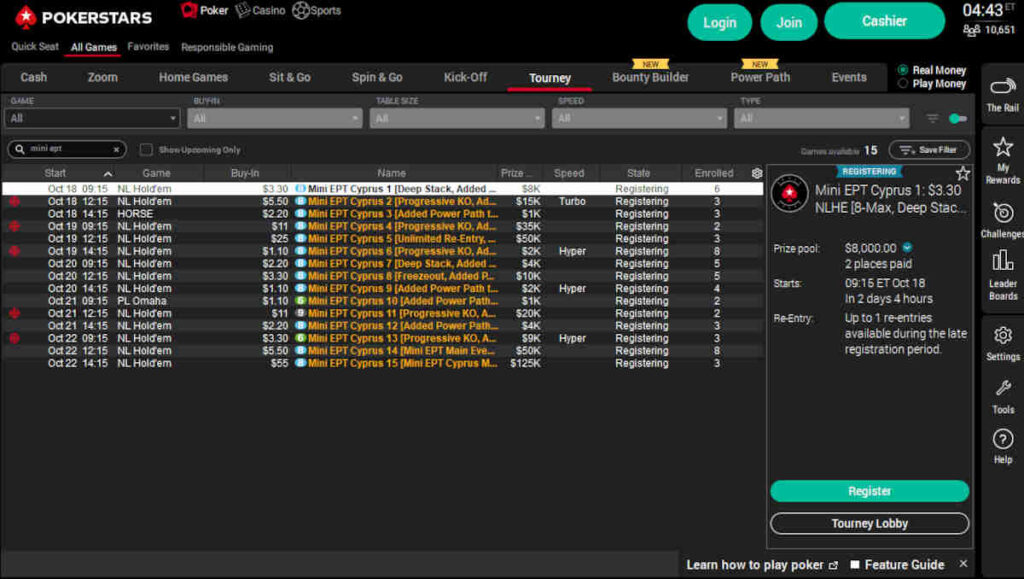
Task: Toggle the filters switch
Action: (x=957, y=118)
